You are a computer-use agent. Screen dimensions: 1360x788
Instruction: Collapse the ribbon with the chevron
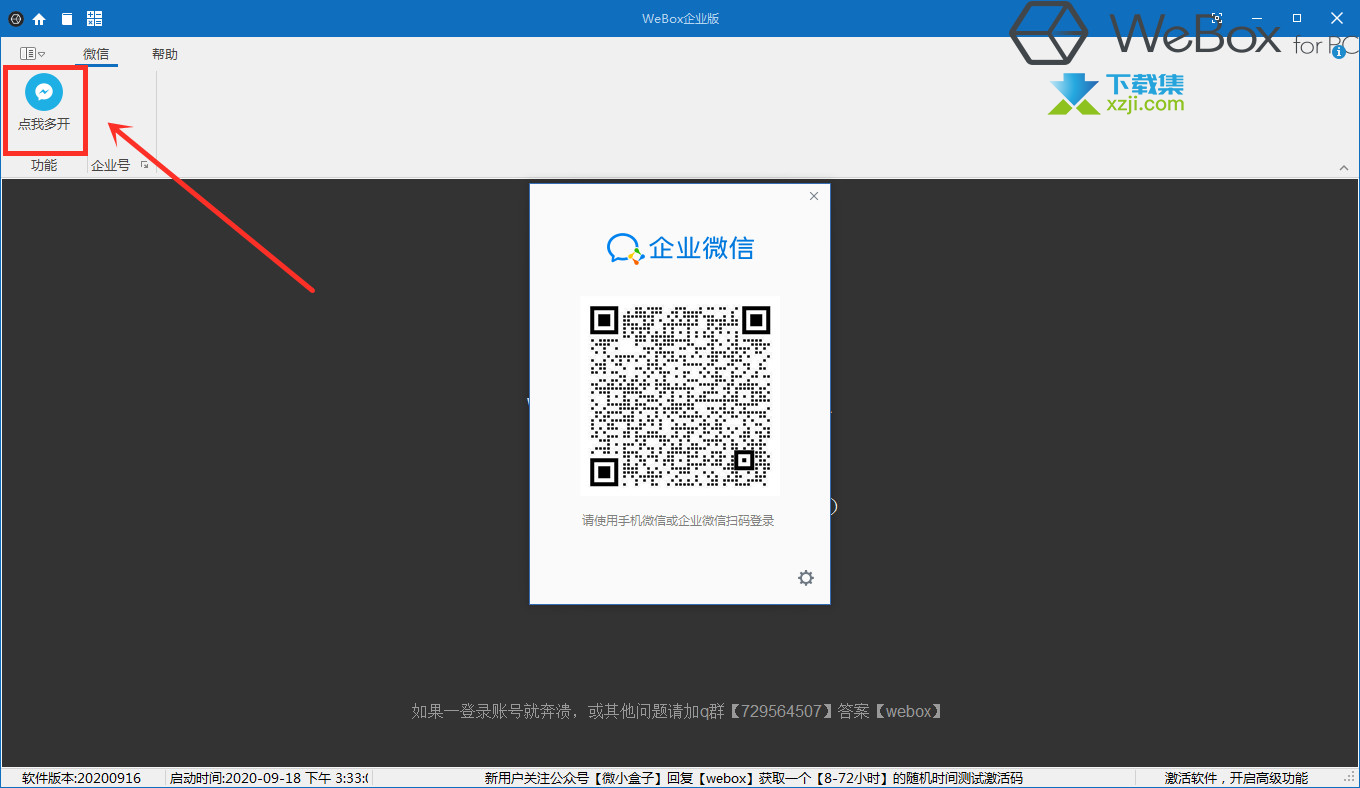1343,166
